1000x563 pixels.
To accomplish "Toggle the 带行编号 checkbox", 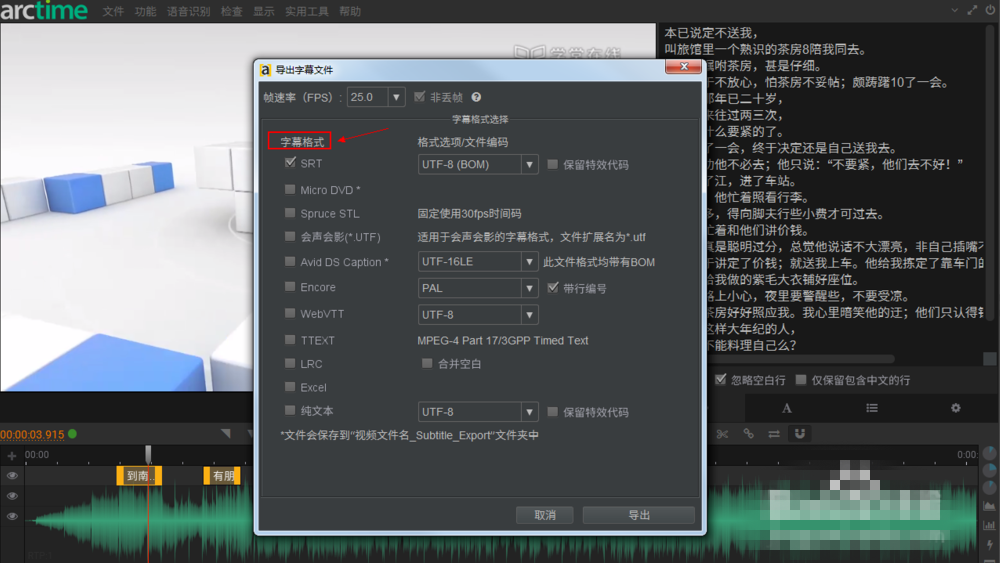I will point(553,288).
